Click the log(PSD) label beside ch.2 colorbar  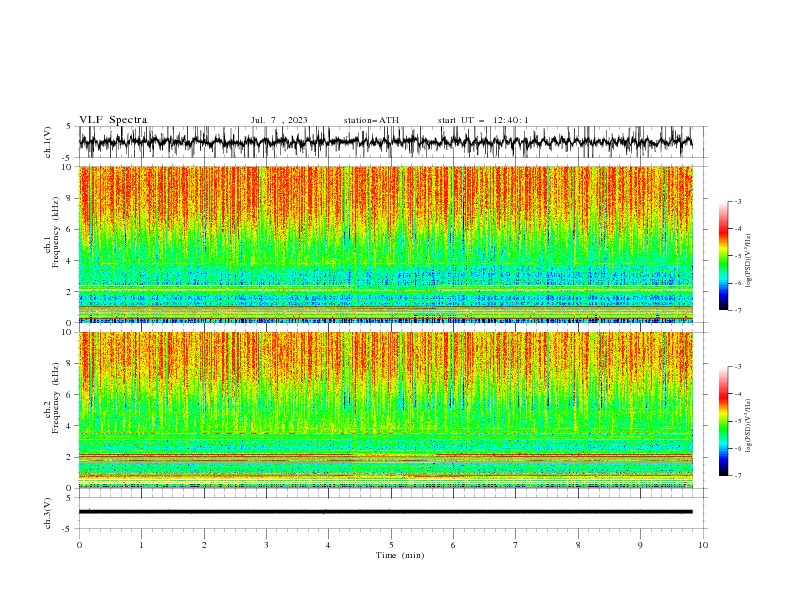tap(749, 425)
